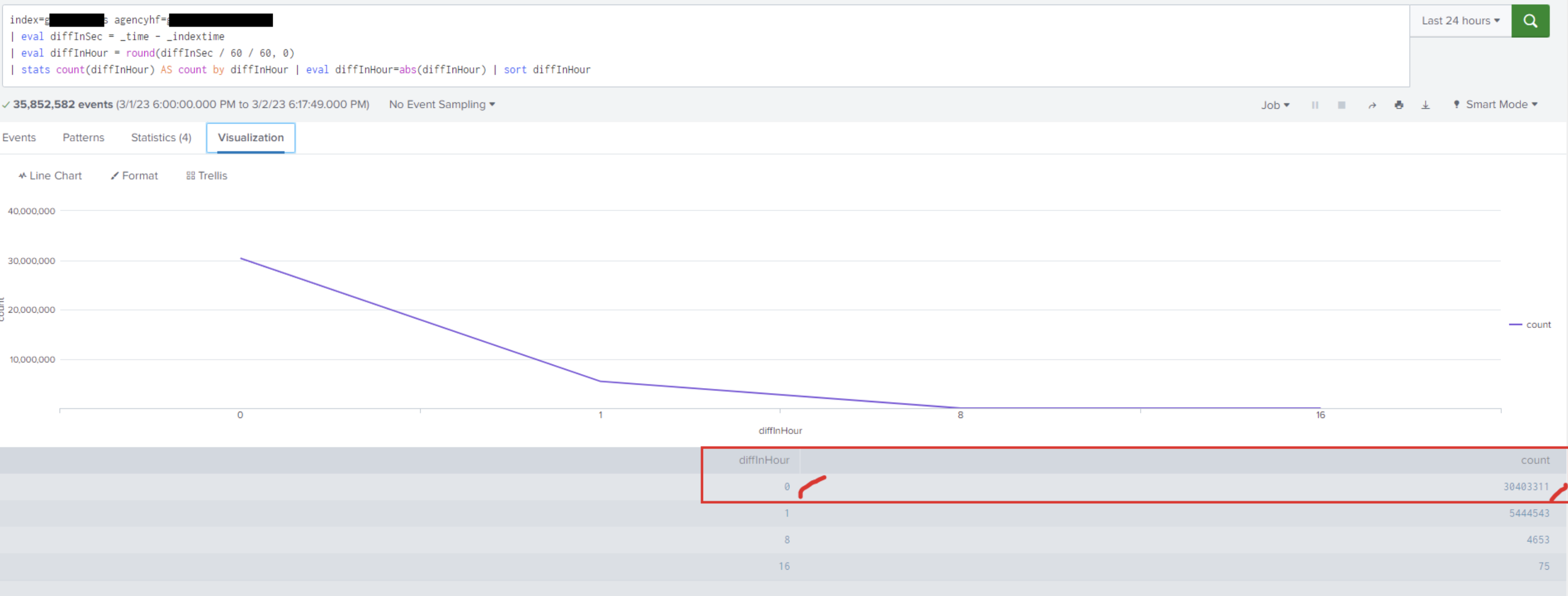This screenshot has width=1568, height=596.
Task: Click the share job arrow icon
Action: tap(1372, 105)
